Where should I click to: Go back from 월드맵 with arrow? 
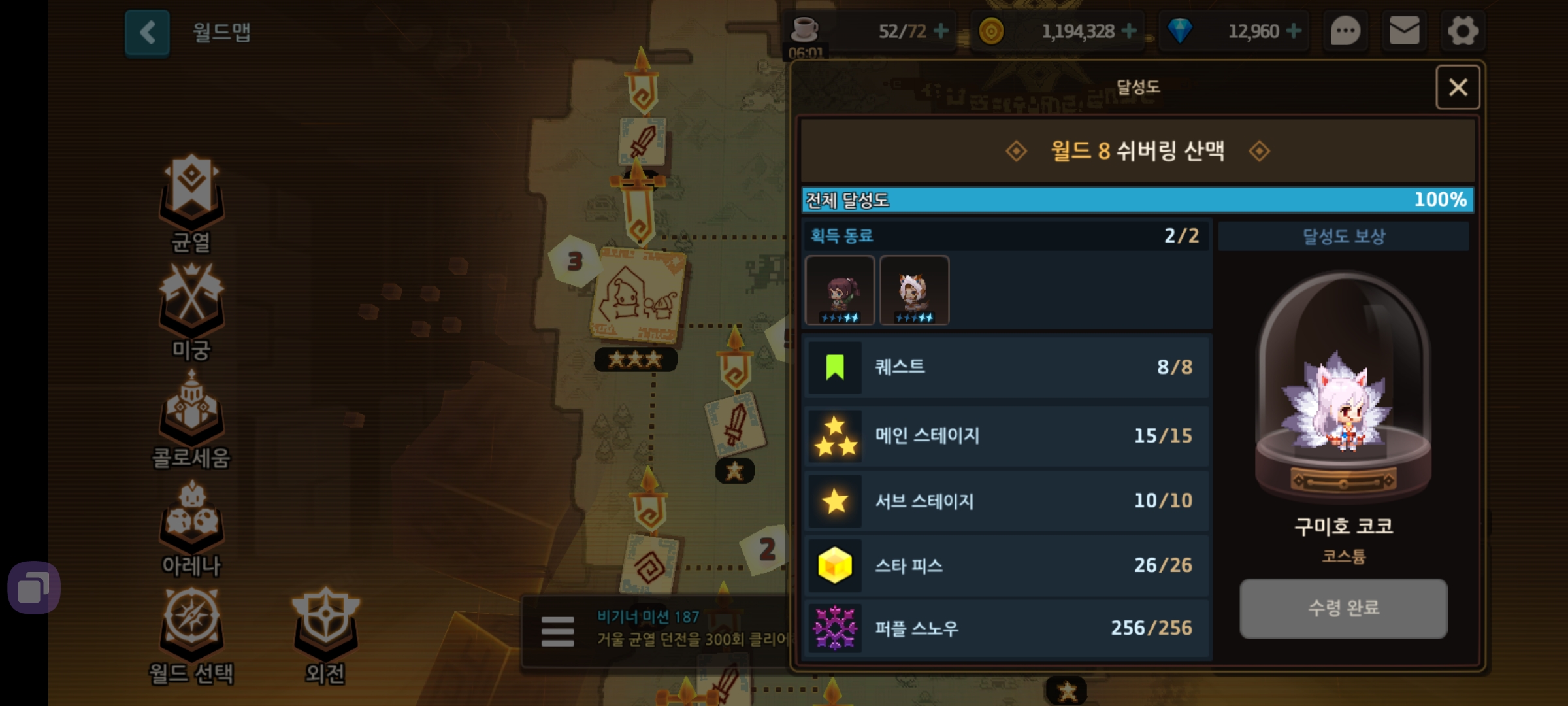click(147, 33)
